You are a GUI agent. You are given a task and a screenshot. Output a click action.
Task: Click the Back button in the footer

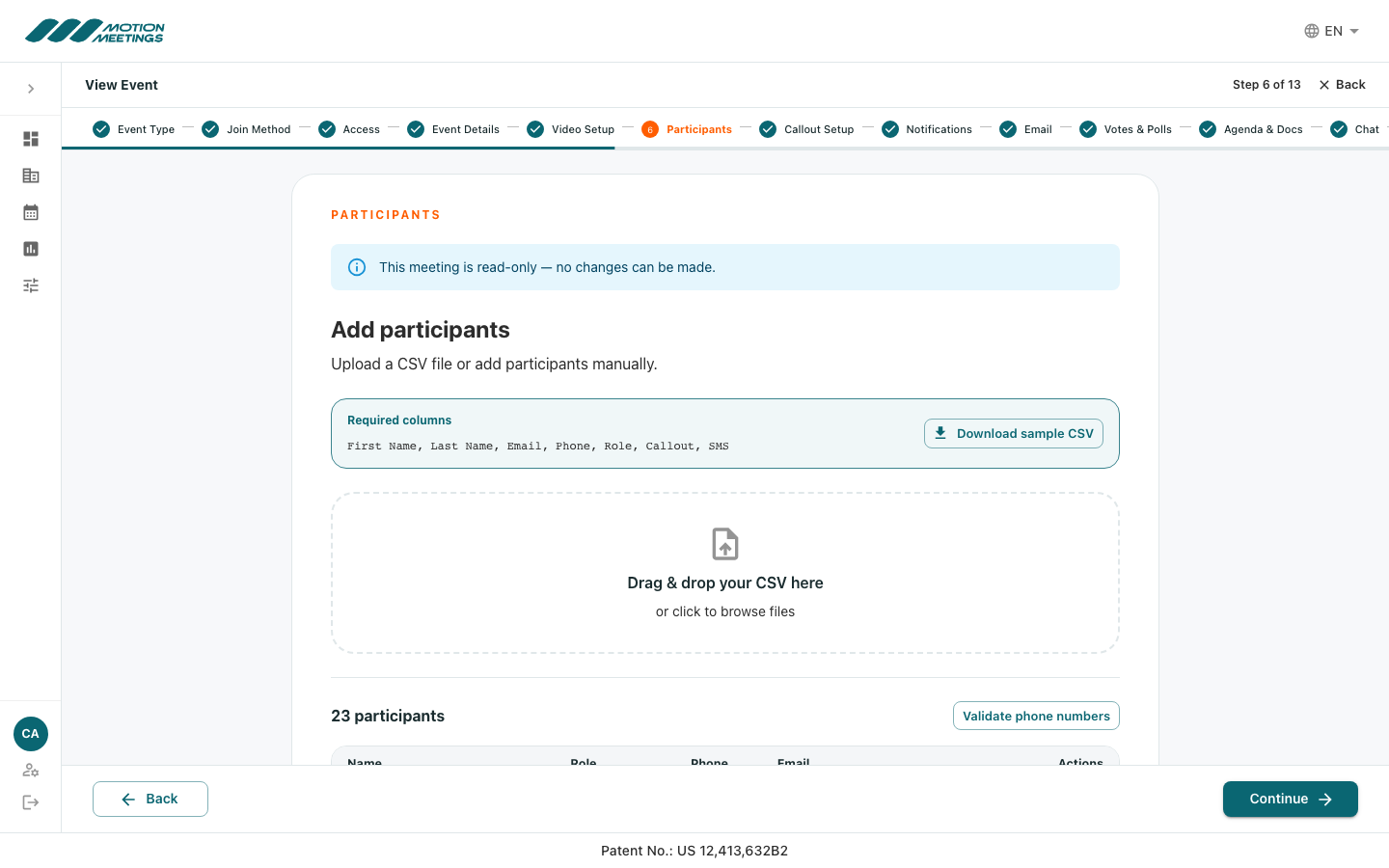pyautogui.click(x=150, y=799)
